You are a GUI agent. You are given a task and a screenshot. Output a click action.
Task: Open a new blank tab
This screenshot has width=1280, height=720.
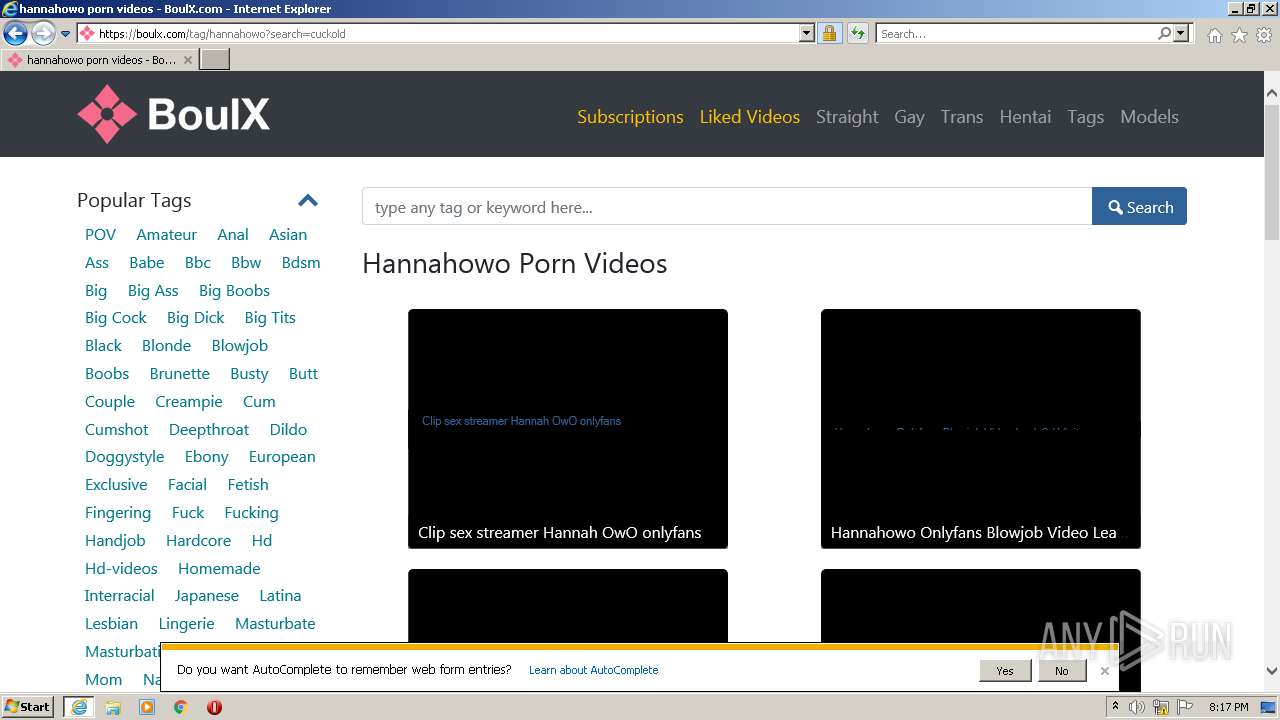(215, 60)
